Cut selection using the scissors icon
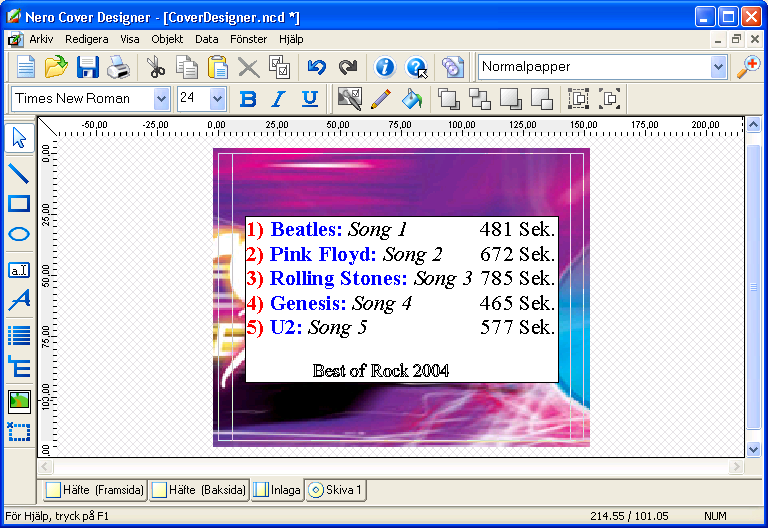This screenshot has height=528, width=768. click(x=156, y=67)
